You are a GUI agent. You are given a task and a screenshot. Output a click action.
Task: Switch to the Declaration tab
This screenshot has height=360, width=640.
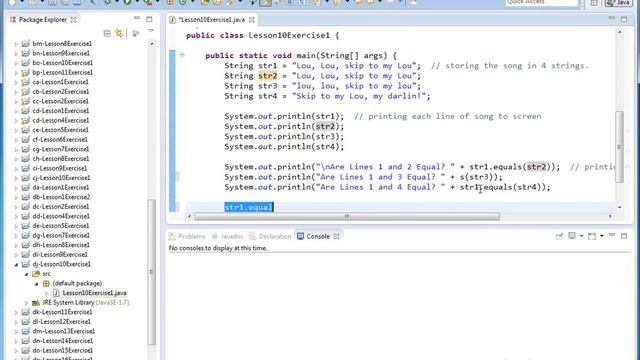tap(270, 236)
